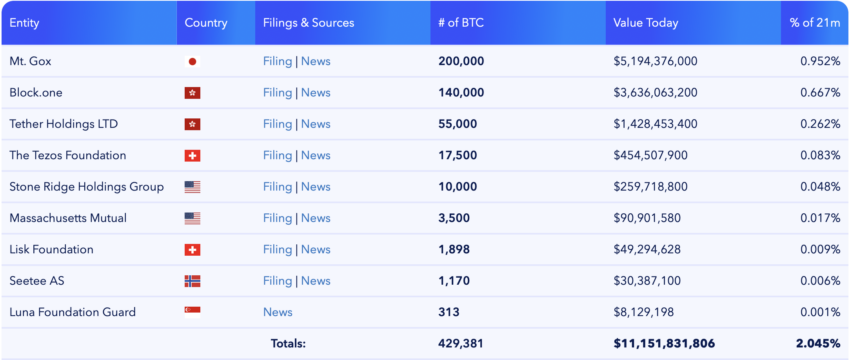The image size is (850, 360).
Task: Open Lisk Foundation Filing link
Action: [278, 250]
